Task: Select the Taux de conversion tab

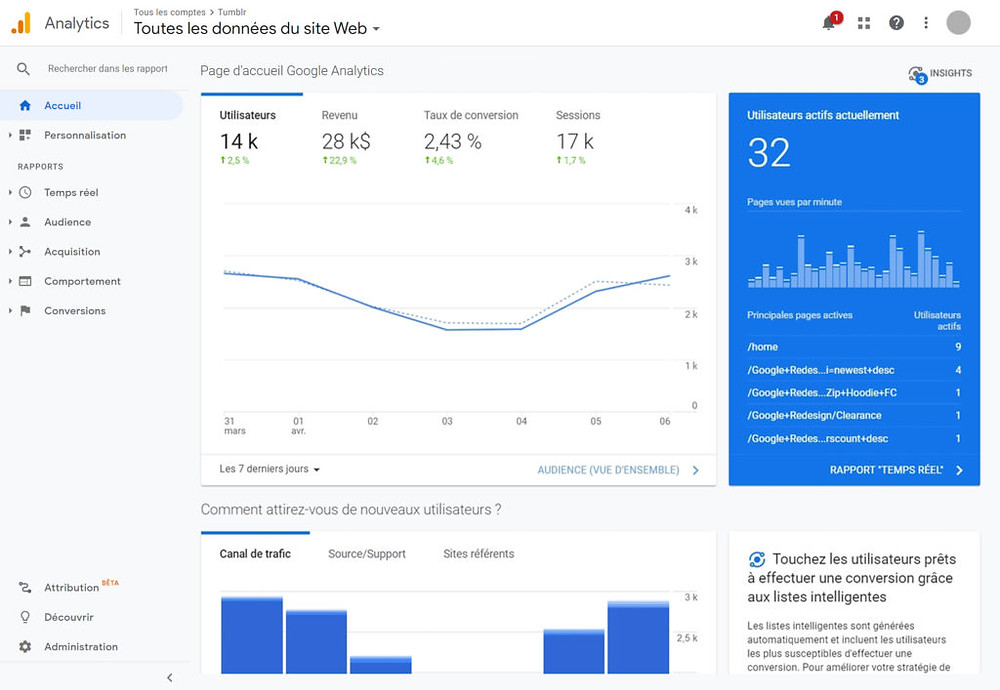Action: (471, 137)
